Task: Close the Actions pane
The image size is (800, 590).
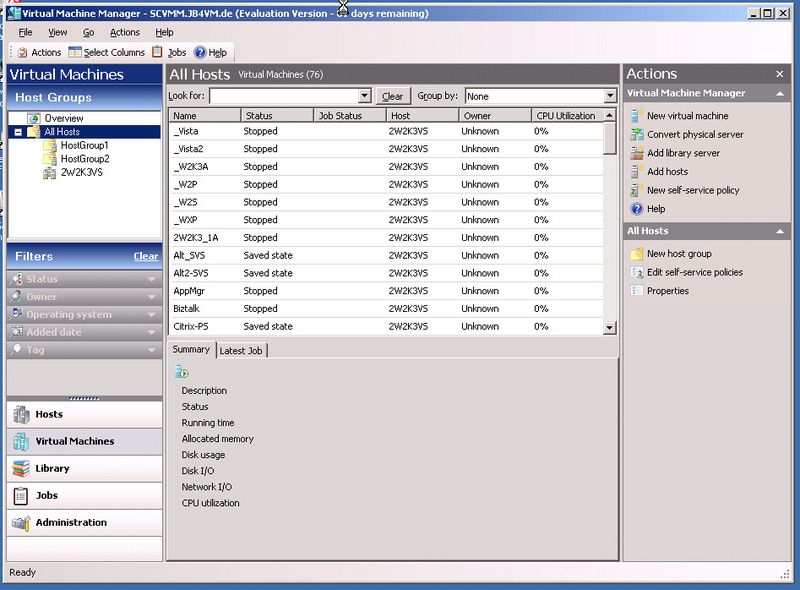Action: pos(780,75)
